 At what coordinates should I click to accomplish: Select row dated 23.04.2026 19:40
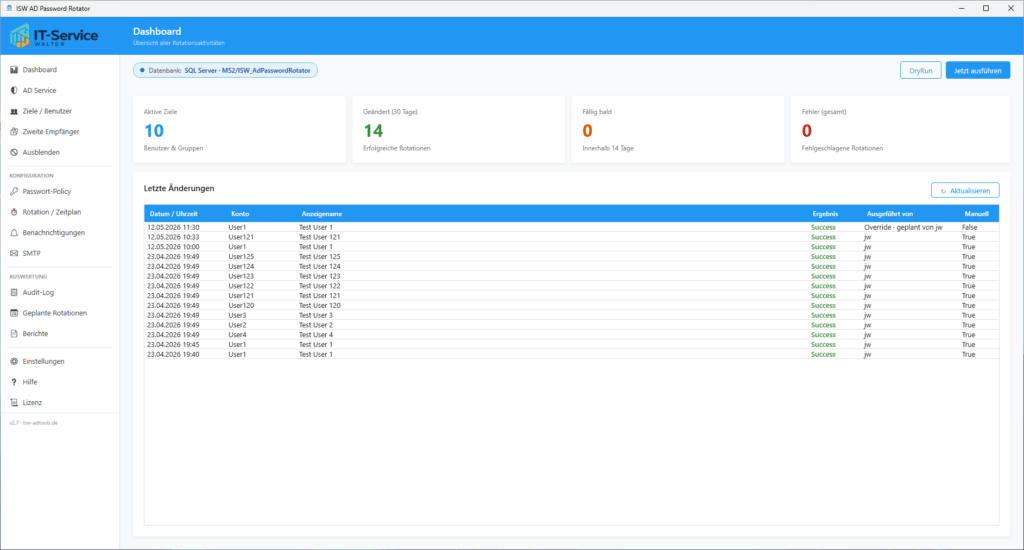(x=571, y=355)
